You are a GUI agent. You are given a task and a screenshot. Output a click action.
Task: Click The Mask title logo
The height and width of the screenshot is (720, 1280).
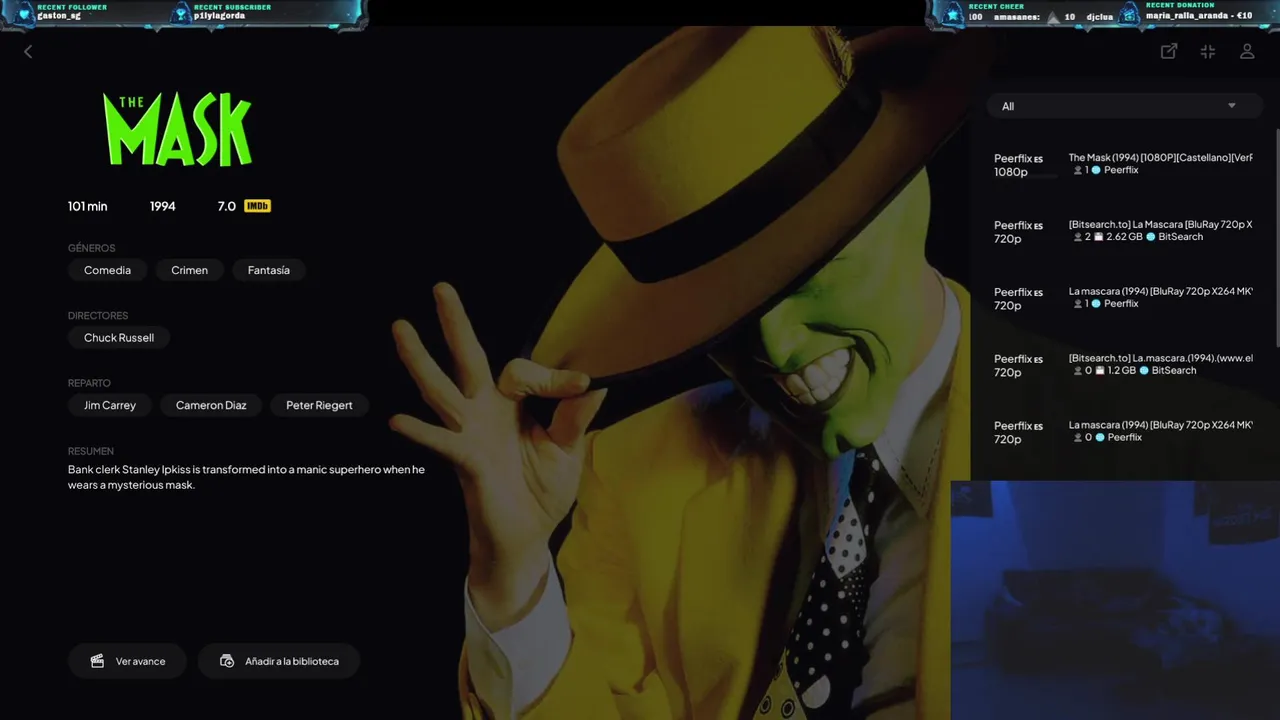[x=178, y=129]
